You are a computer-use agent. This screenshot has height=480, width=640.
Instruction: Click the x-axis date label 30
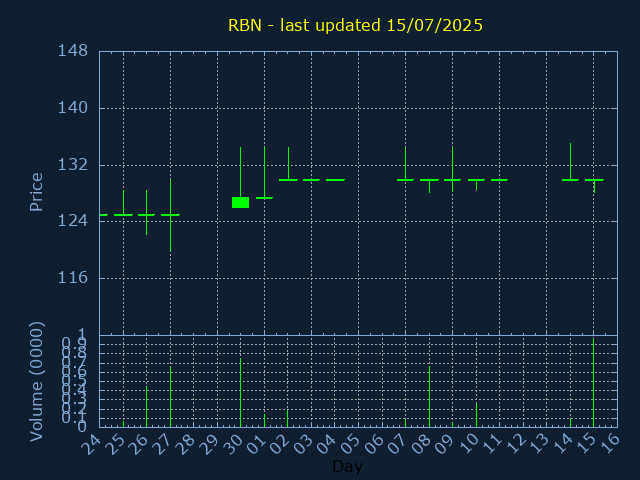pyautogui.click(x=233, y=444)
